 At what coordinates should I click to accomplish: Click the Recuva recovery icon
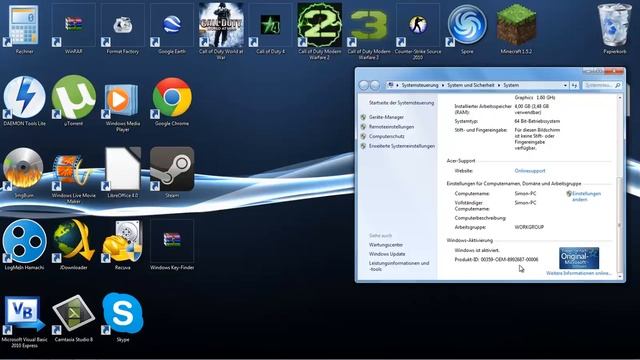point(122,242)
